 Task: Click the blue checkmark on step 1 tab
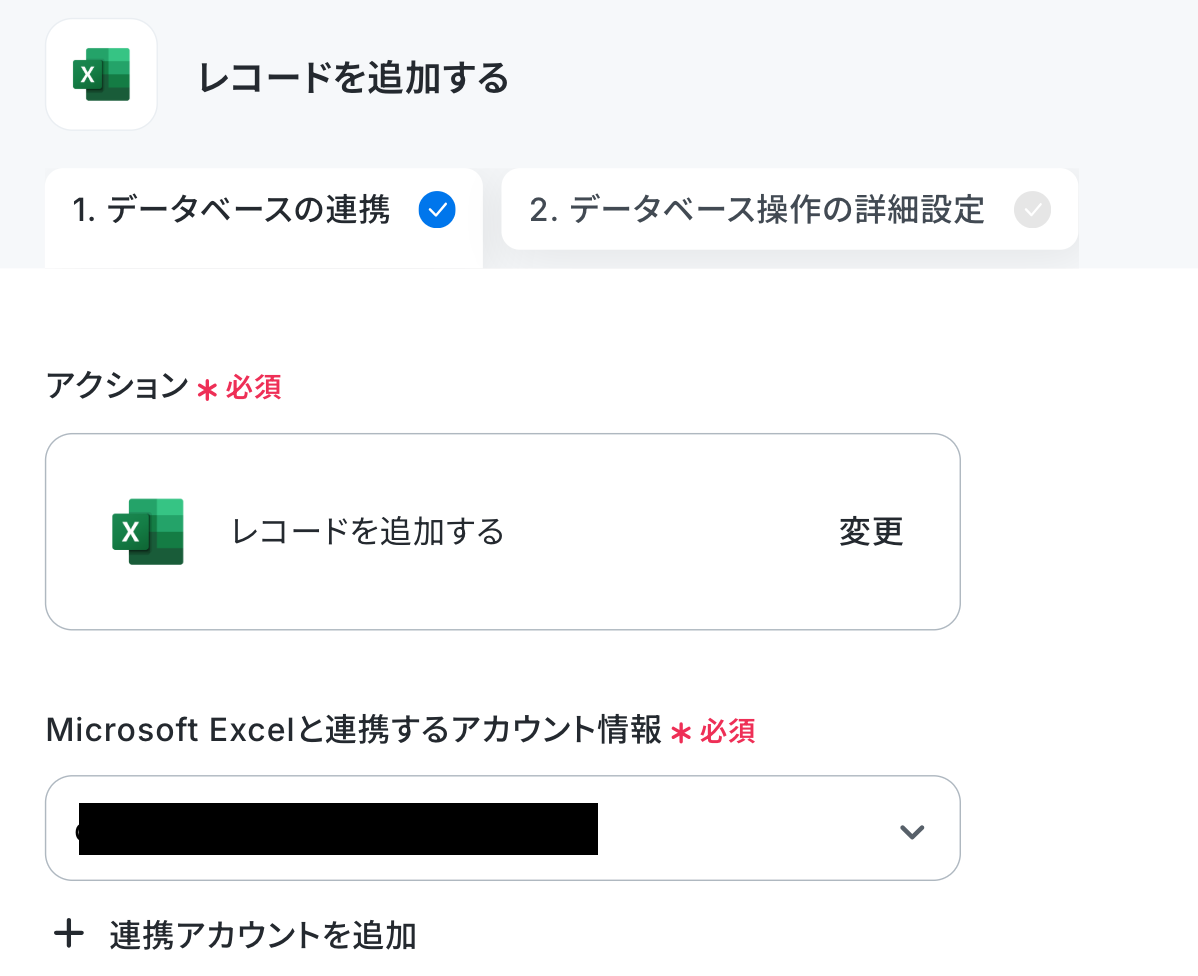[x=437, y=209]
